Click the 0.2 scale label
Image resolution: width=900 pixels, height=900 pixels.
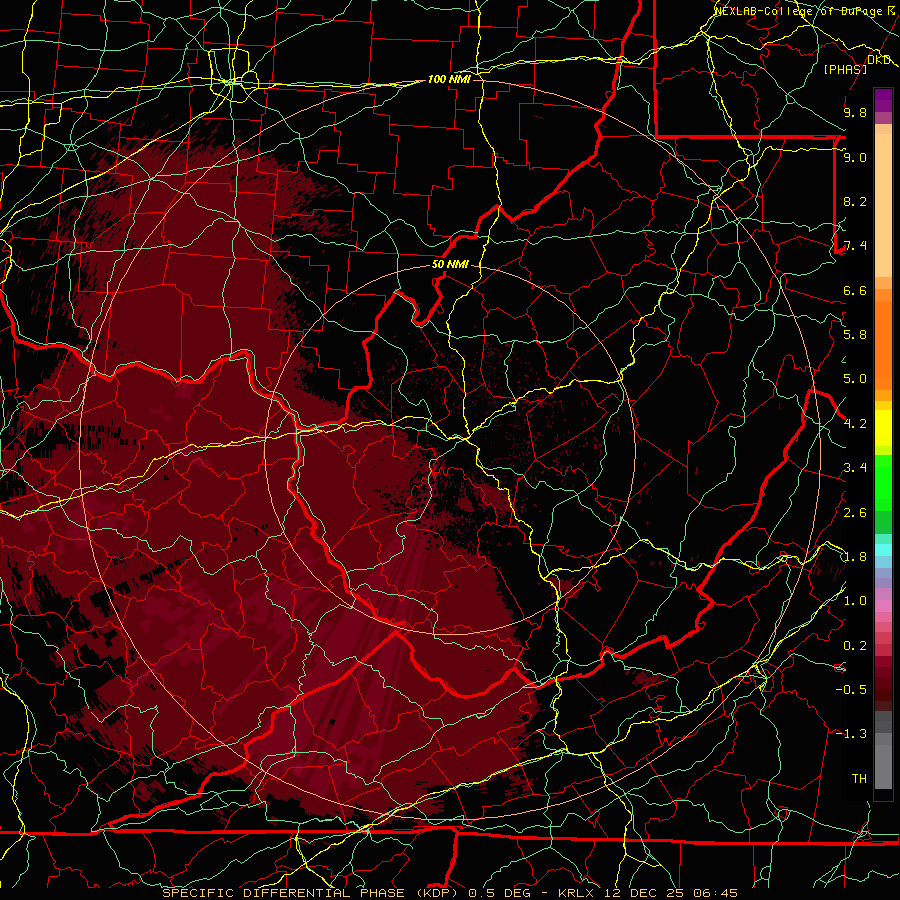click(x=855, y=646)
